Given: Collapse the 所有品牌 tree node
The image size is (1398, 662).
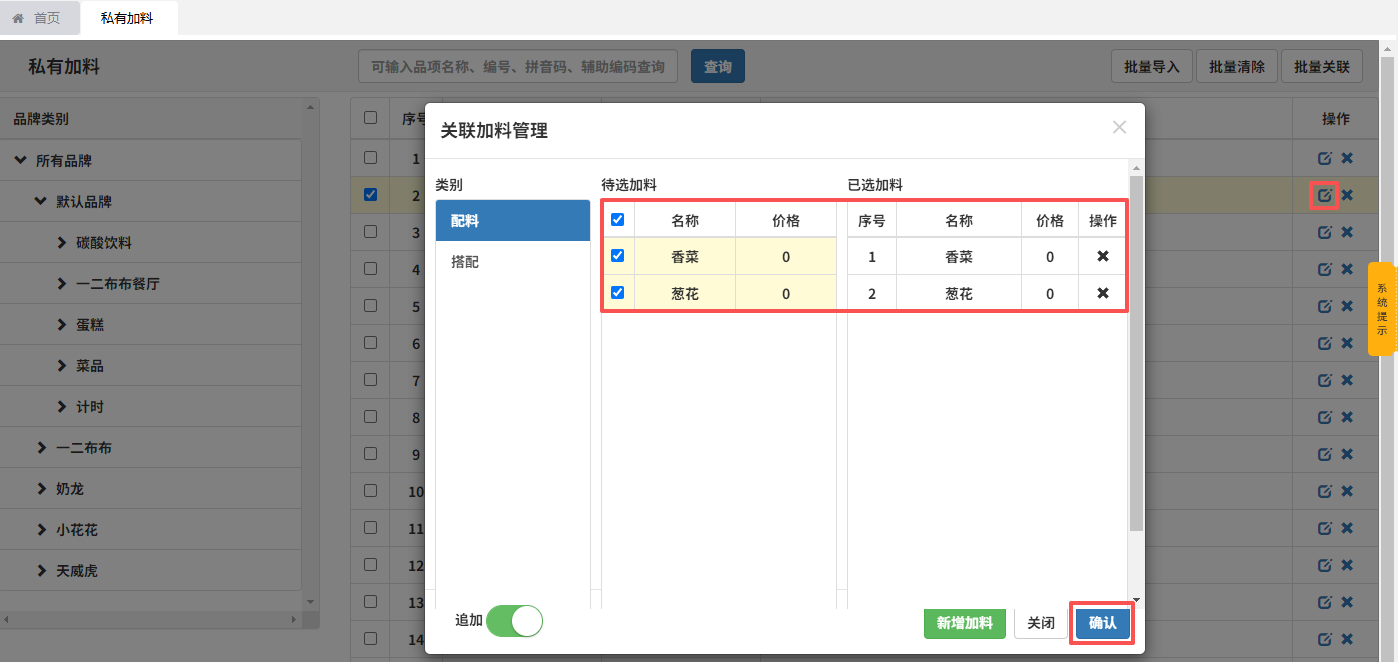Looking at the screenshot, I should pos(20,160).
